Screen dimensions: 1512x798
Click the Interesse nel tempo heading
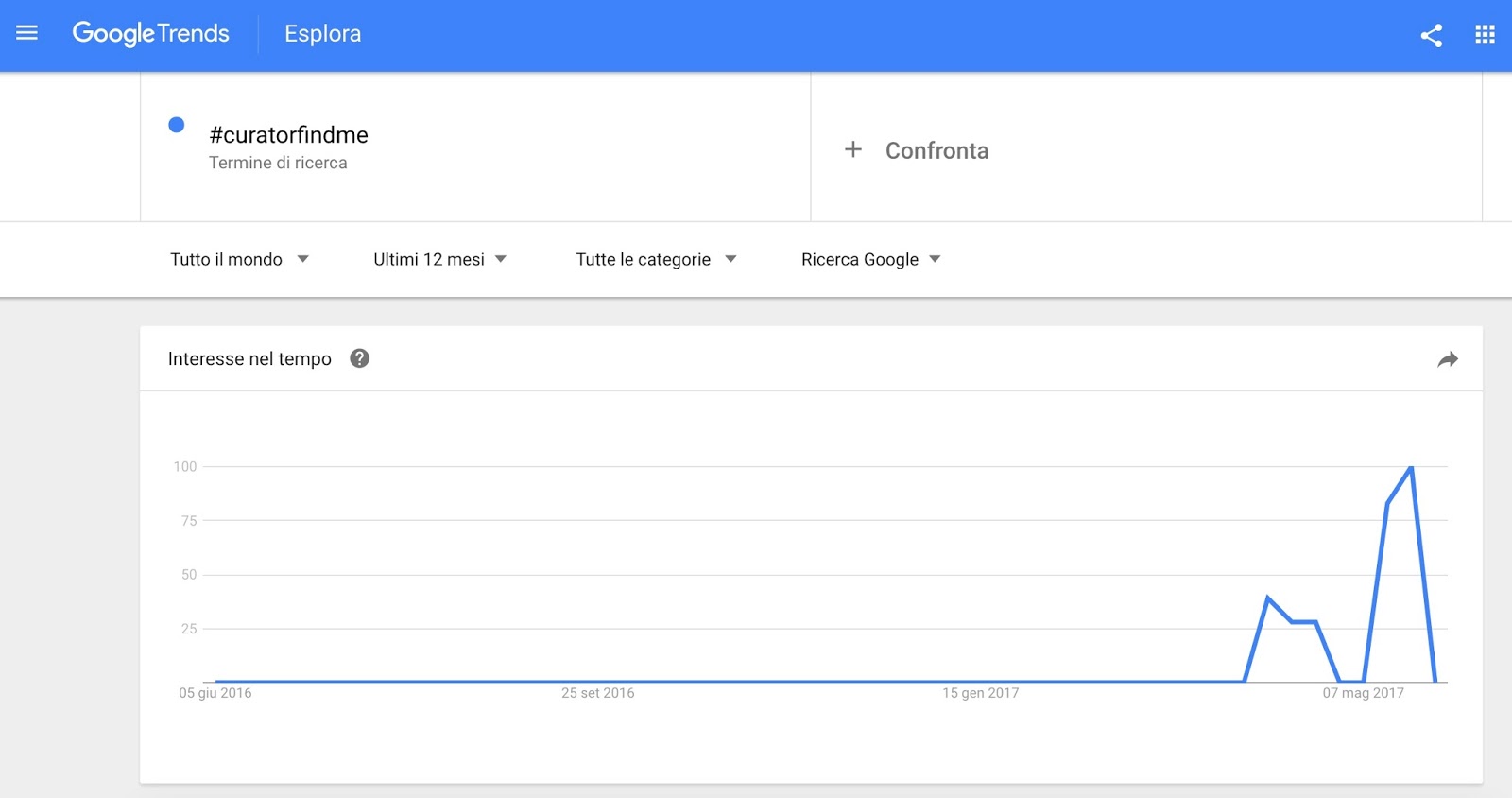tap(249, 359)
